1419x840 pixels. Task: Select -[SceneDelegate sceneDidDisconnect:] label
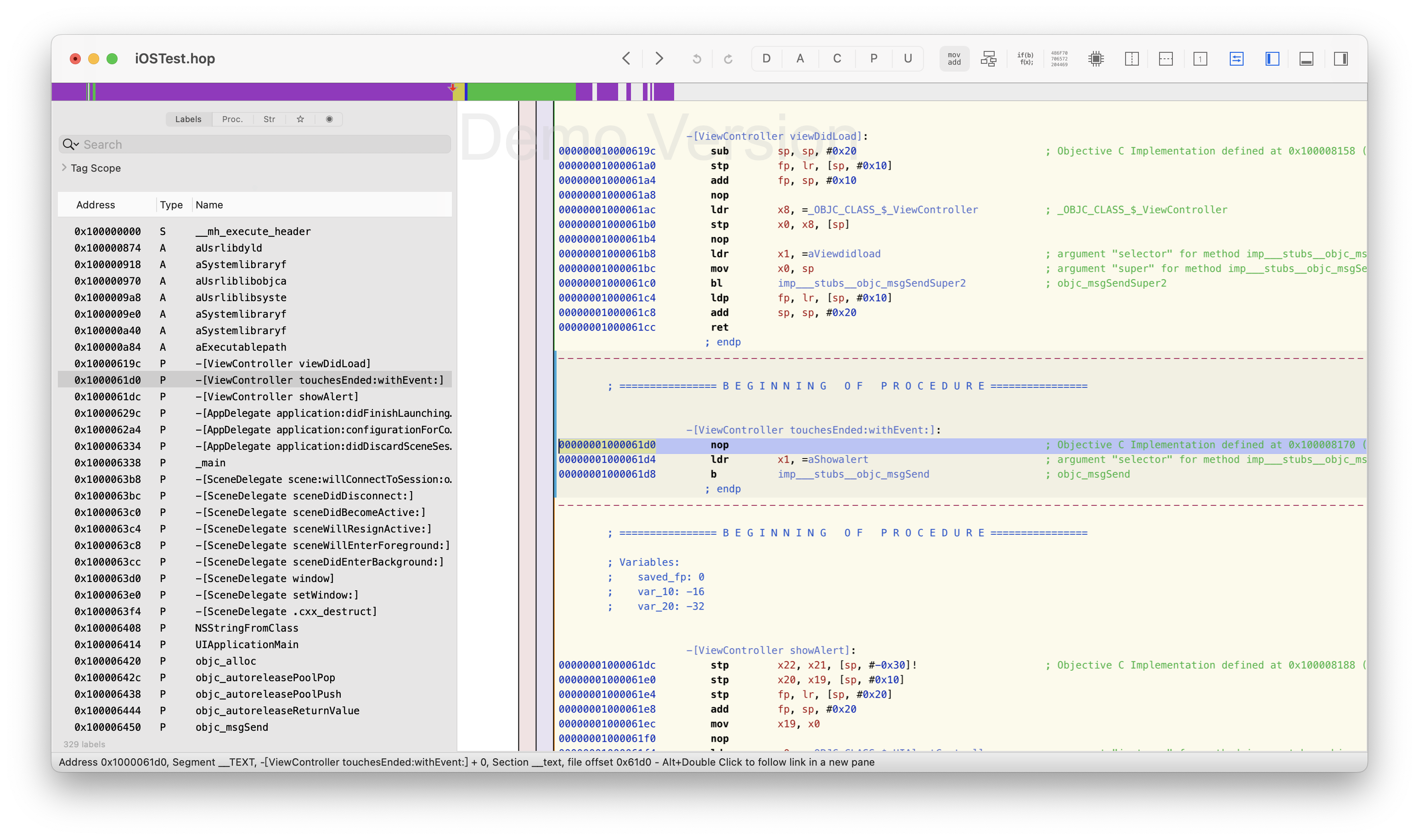tap(255, 496)
